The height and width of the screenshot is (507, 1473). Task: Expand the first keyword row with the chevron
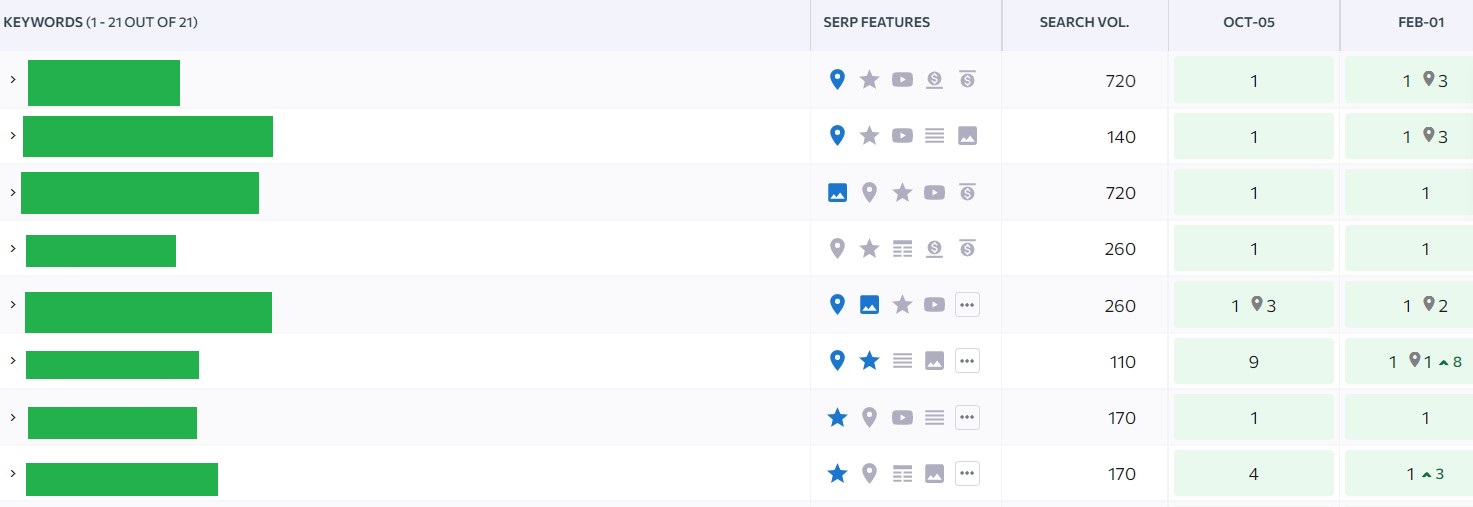(13, 79)
